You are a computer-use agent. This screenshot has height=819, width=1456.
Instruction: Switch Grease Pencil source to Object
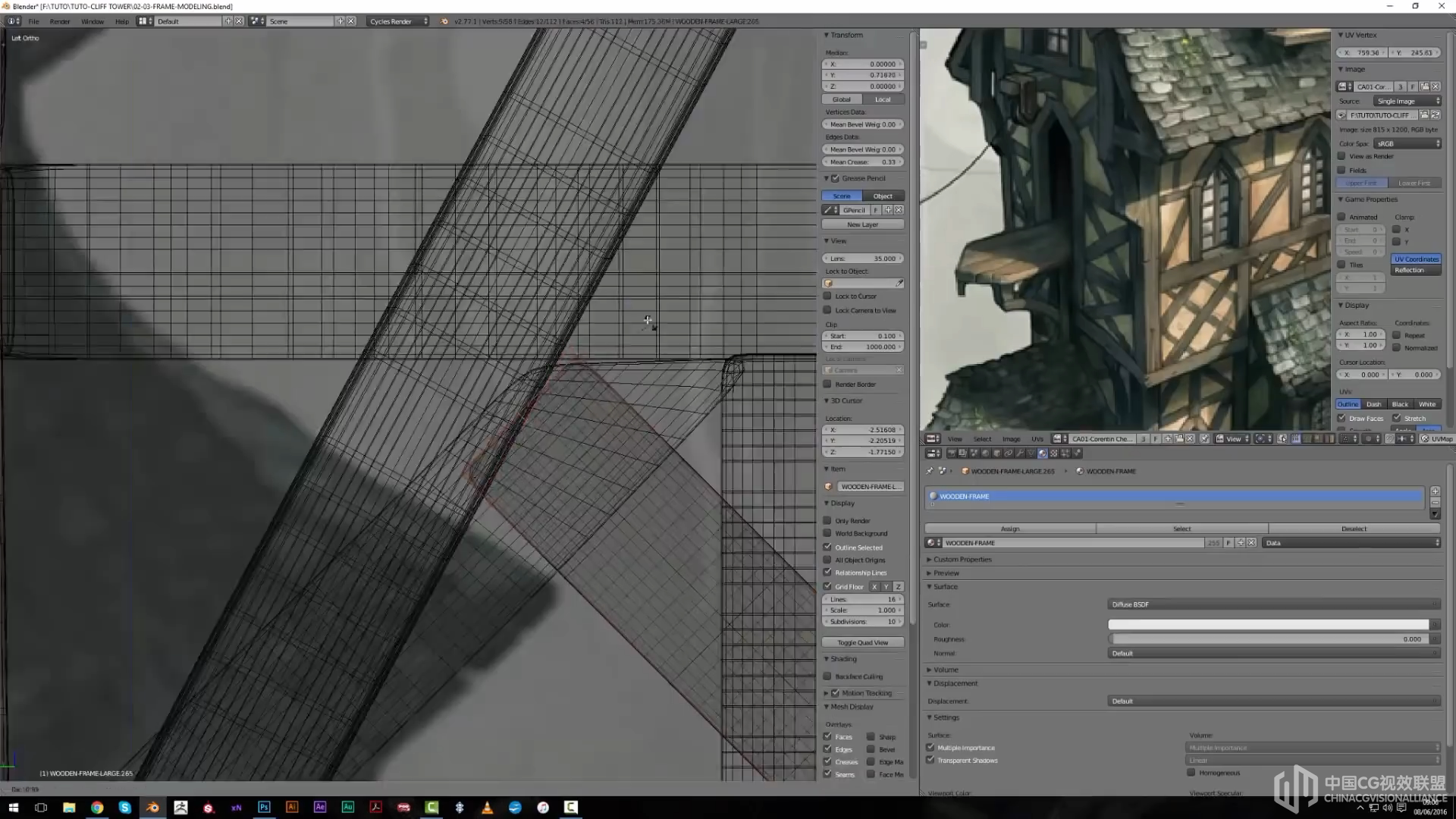(x=883, y=196)
